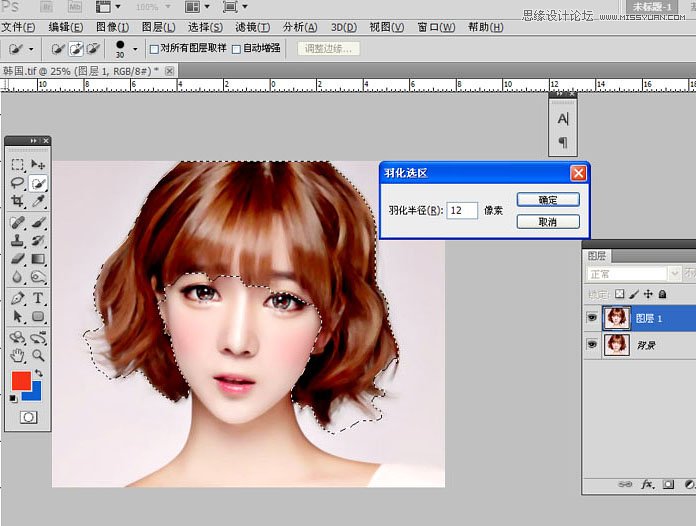Select the Crop tool

click(x=18, y=201)
